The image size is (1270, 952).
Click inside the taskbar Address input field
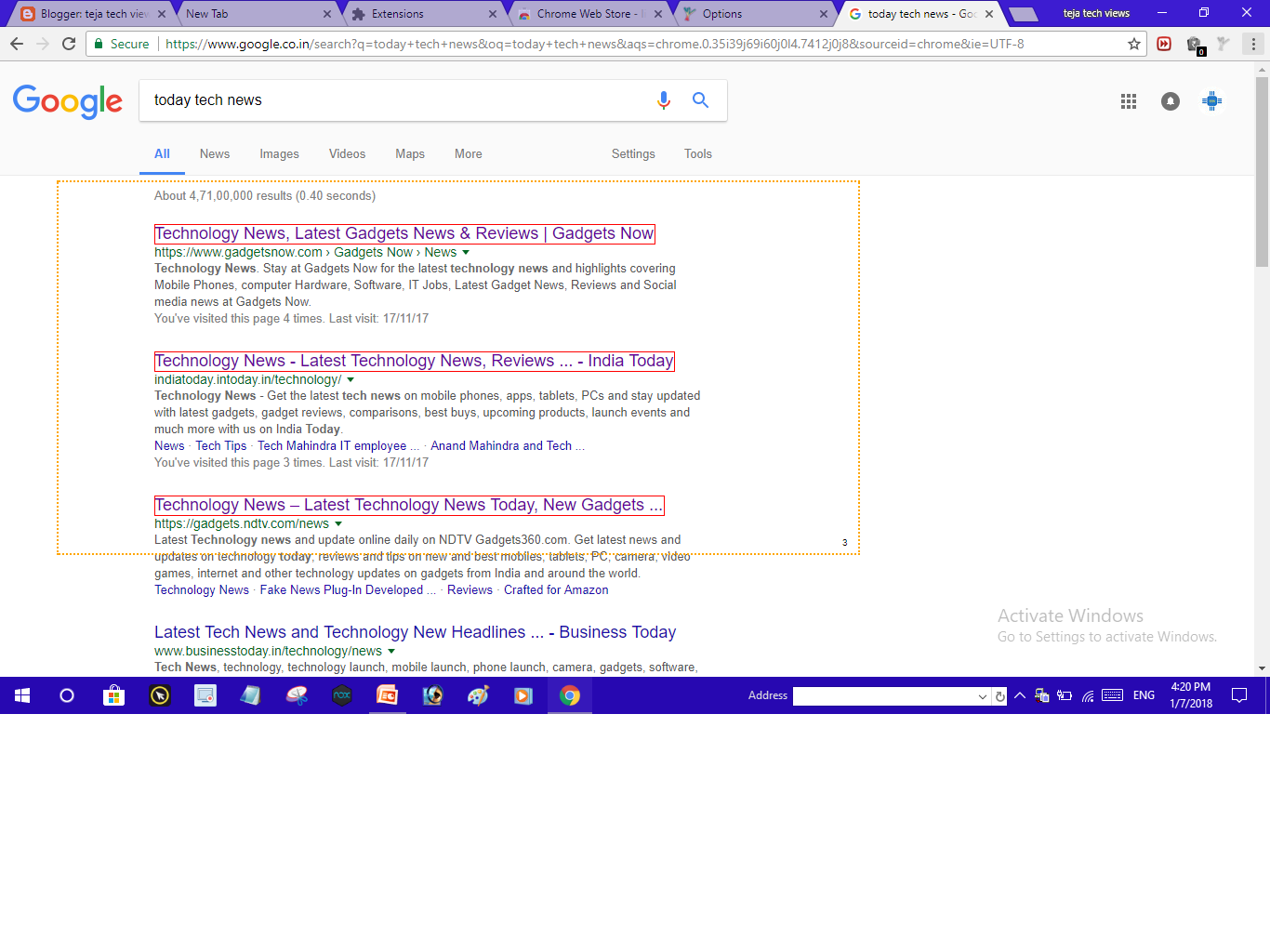888,695
